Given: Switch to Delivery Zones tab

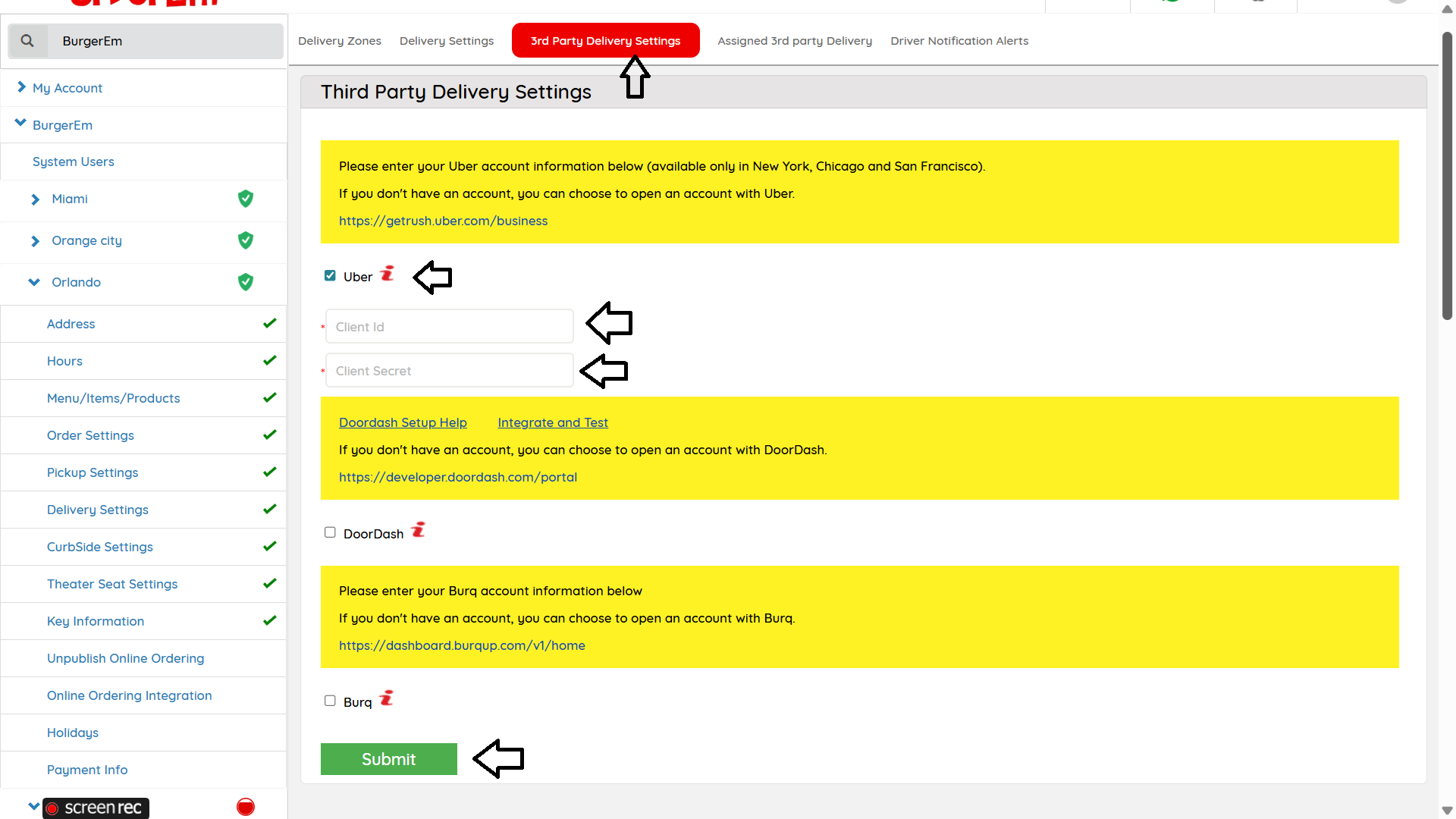Looking at the screenshot, I should (340, 41).
